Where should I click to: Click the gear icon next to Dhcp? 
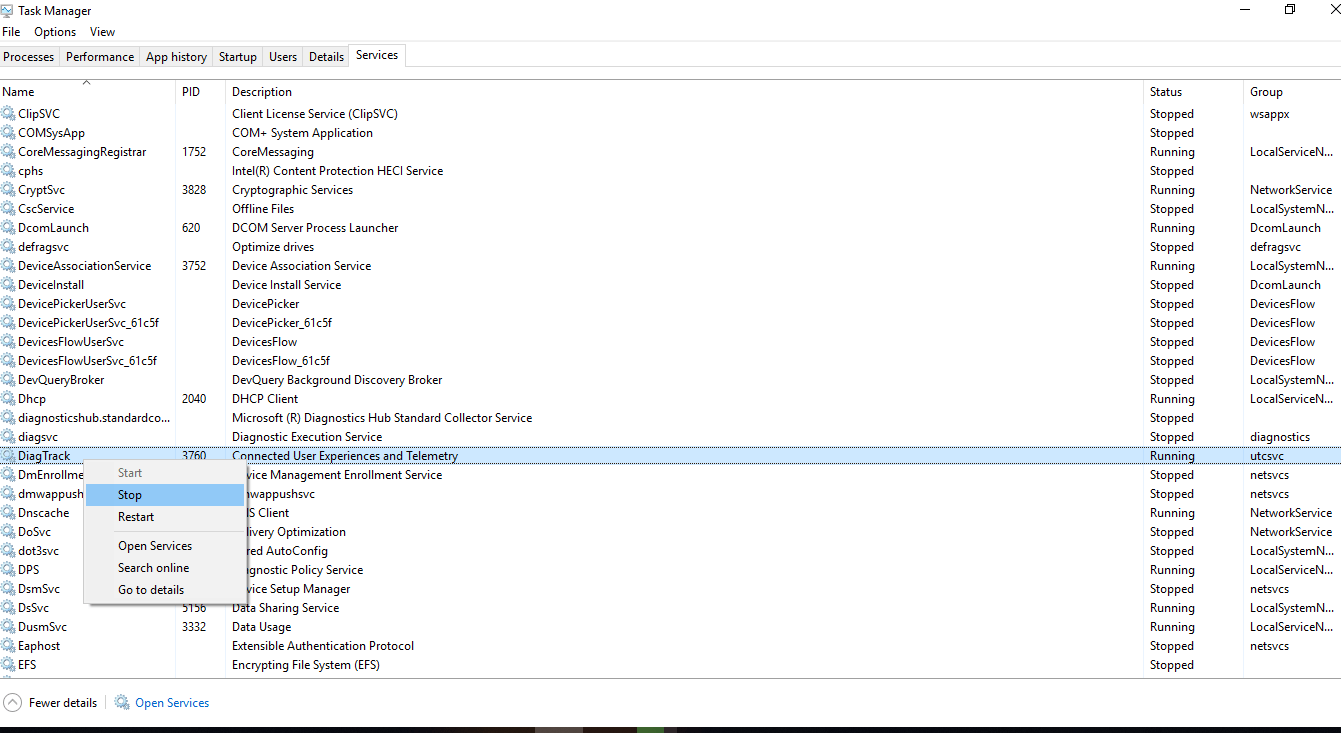9,399
